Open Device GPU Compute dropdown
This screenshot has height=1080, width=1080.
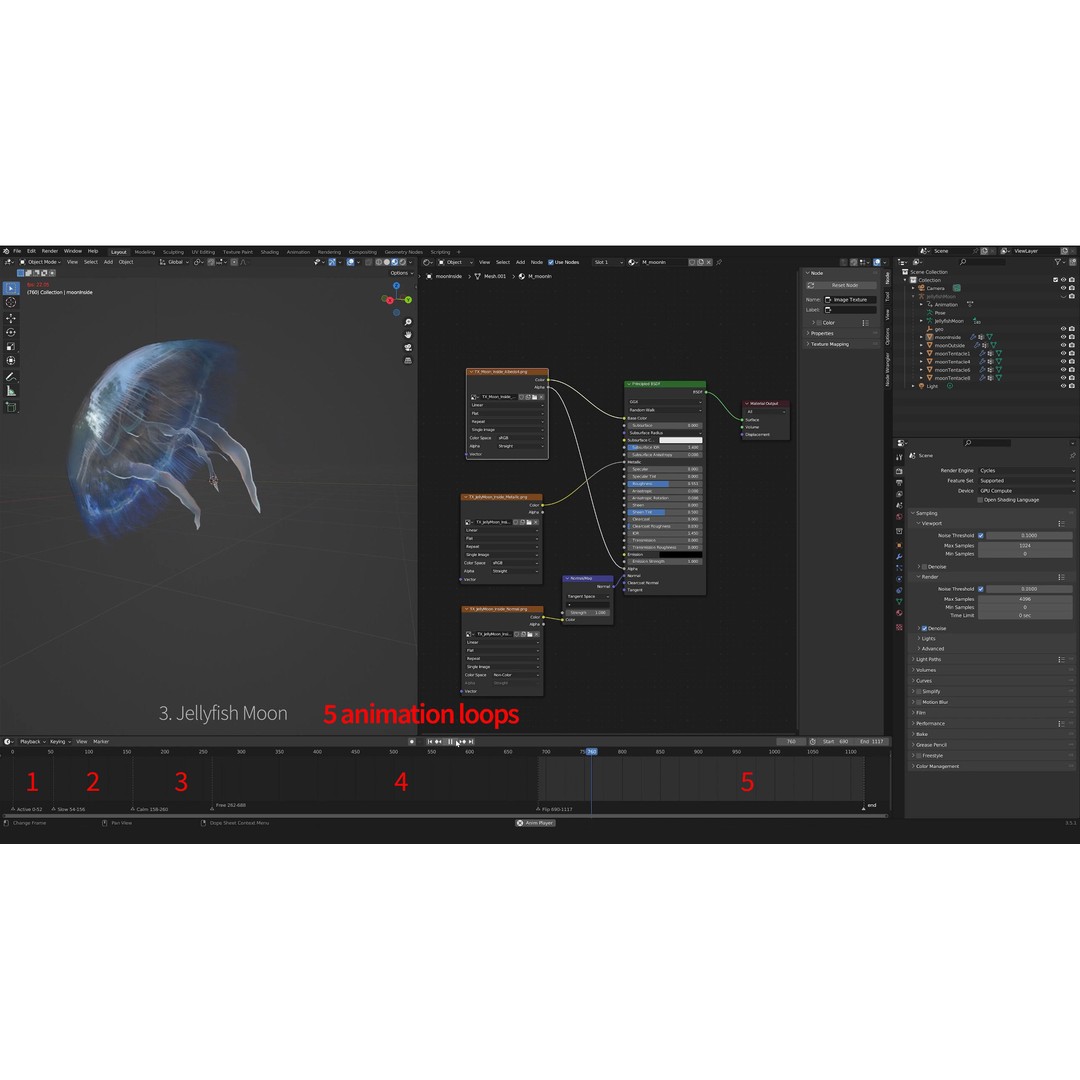click(x=1026, y=491)
